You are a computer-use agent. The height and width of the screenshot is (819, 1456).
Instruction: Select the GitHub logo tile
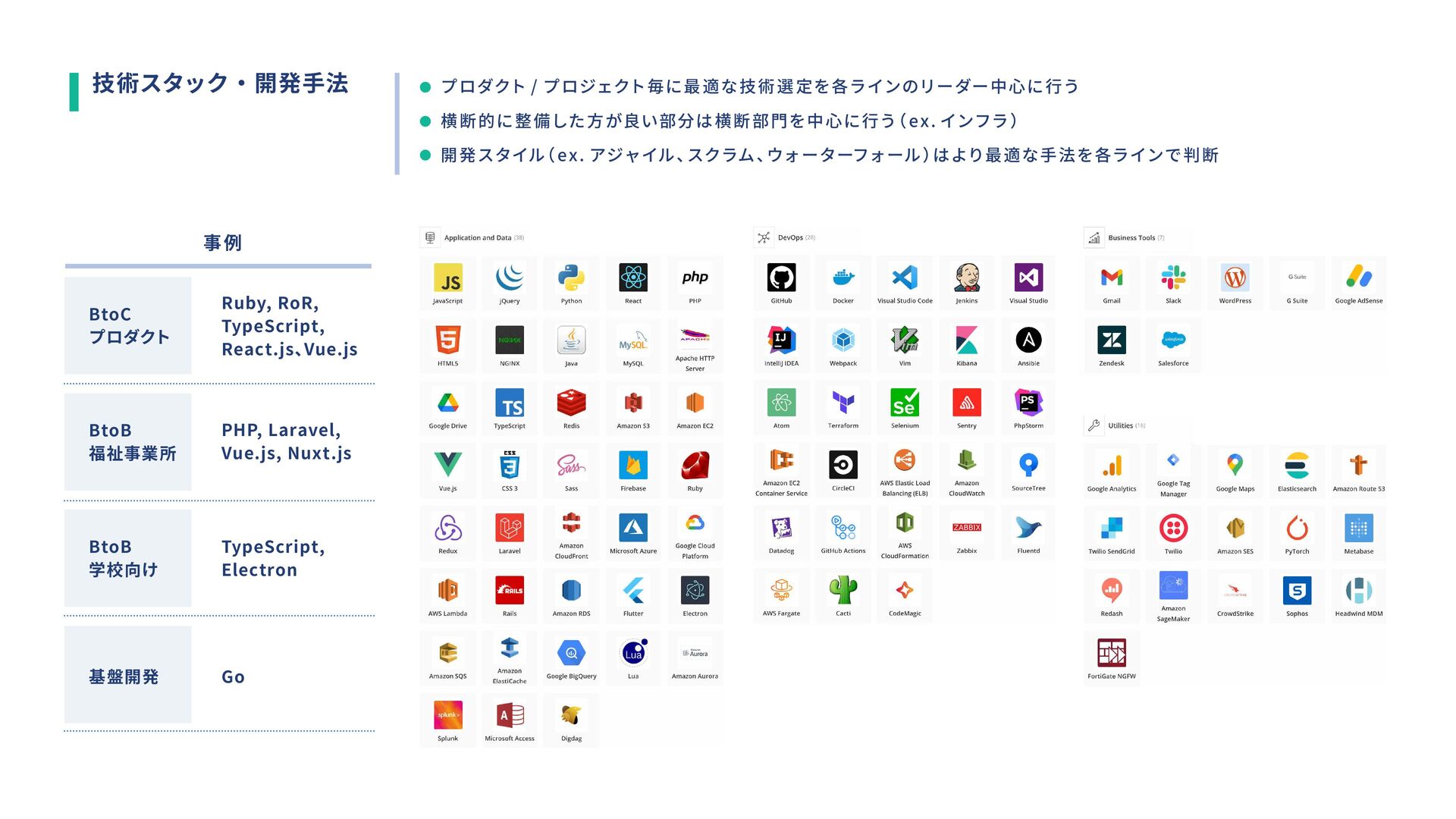pyautogui.click(x=781, y=278)
